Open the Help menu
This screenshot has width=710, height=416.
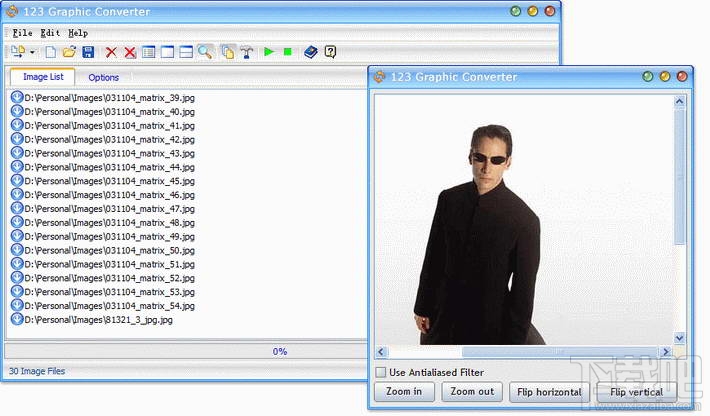coord(78,33)
